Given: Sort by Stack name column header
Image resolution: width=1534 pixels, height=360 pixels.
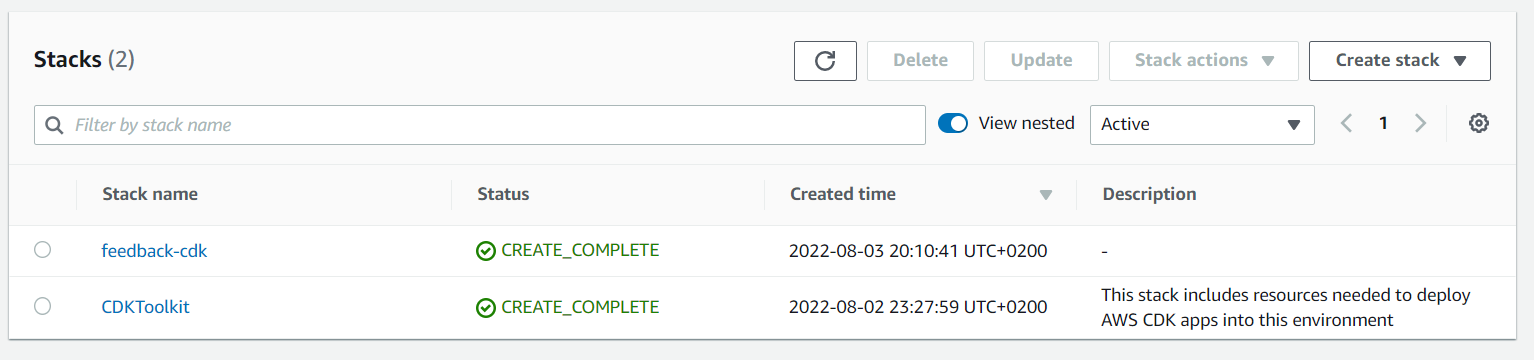Looking at the screenshot, I should click(x=150, y=194).
